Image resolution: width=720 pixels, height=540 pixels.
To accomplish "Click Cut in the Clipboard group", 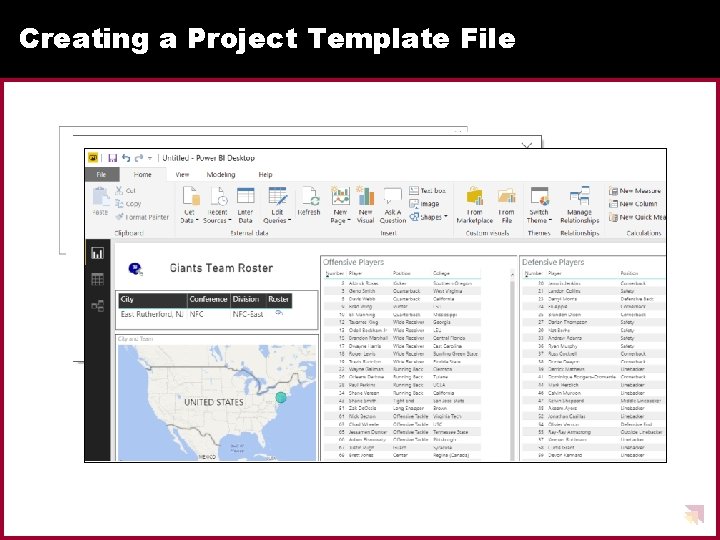I will tap(126, 190).
